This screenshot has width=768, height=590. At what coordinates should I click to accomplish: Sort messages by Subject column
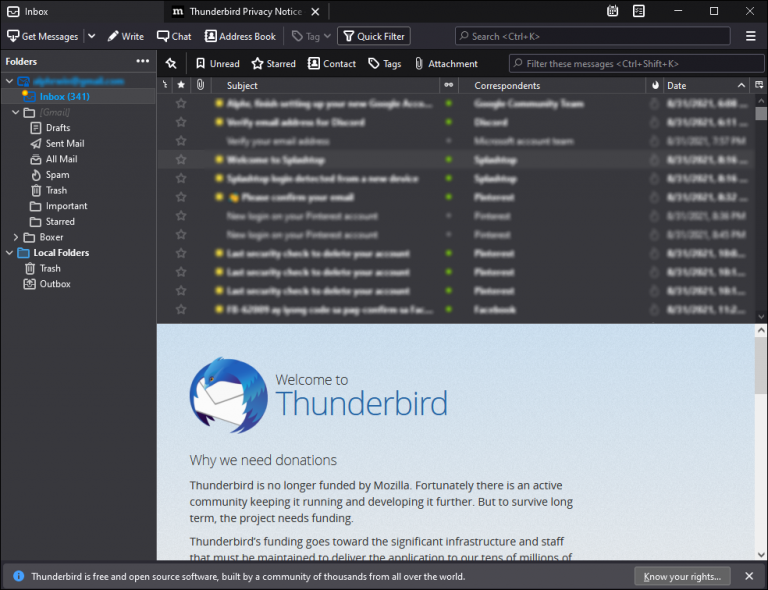[325, 85]
